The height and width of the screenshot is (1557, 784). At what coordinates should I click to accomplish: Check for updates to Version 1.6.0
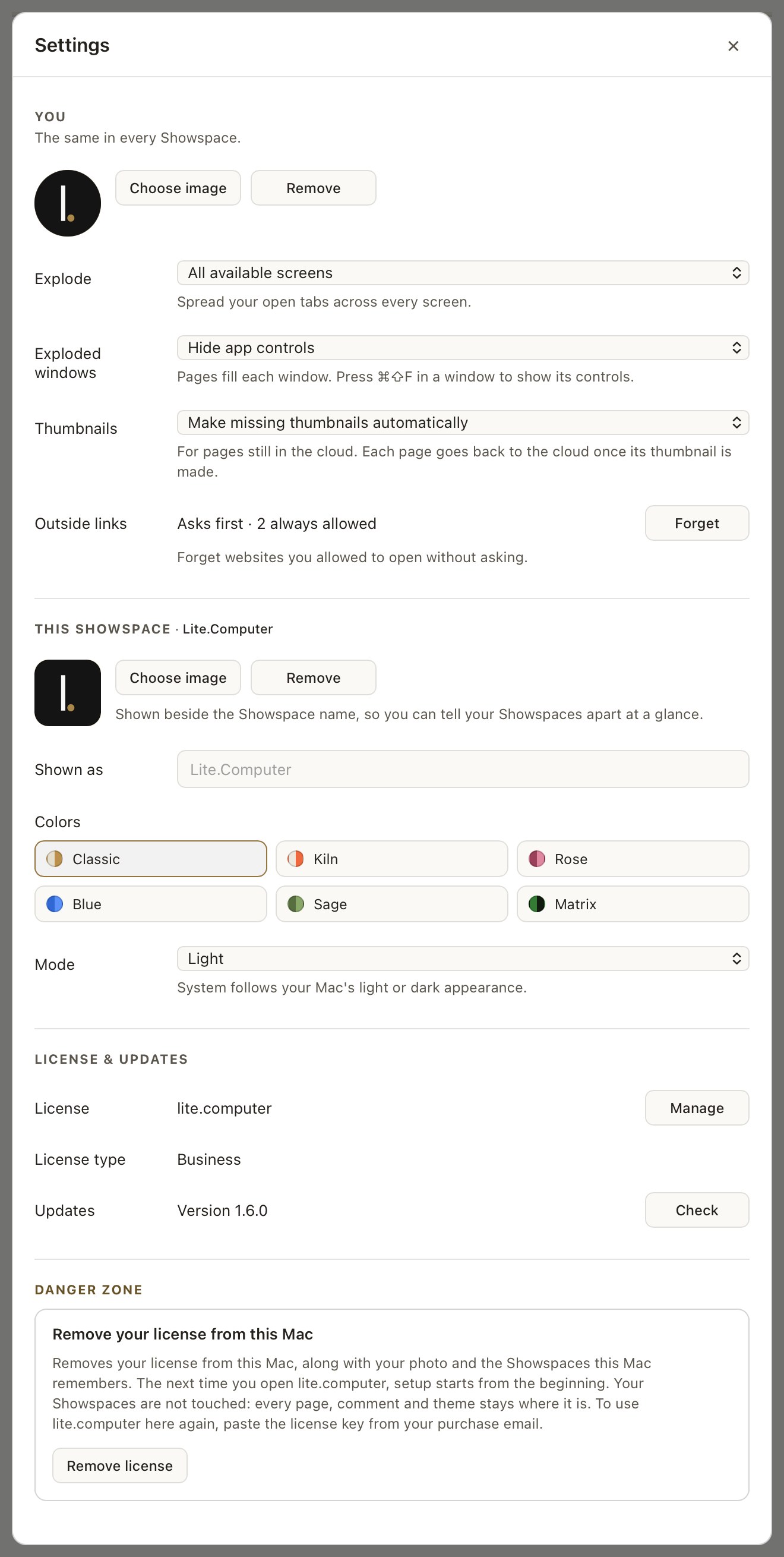(697, 1210)
